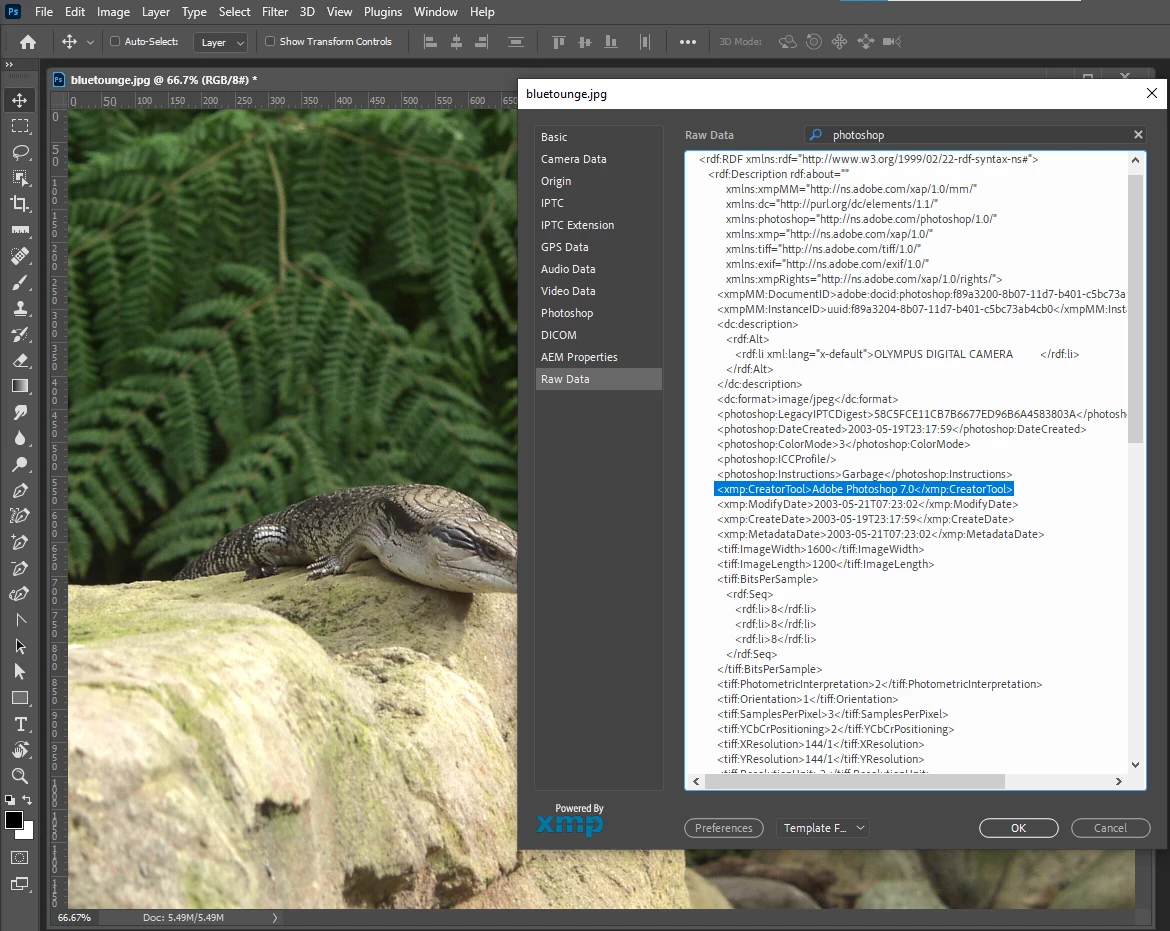Select the Horizontal Type tool
Viewport: 1170px width, 931px height.
(x=20, y=724)
